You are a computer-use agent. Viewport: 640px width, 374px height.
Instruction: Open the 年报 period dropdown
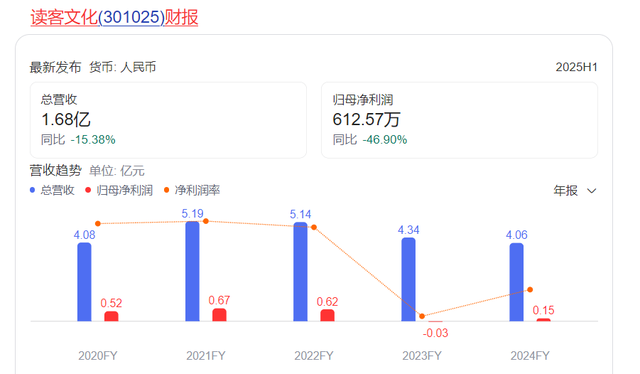[575, 191]
